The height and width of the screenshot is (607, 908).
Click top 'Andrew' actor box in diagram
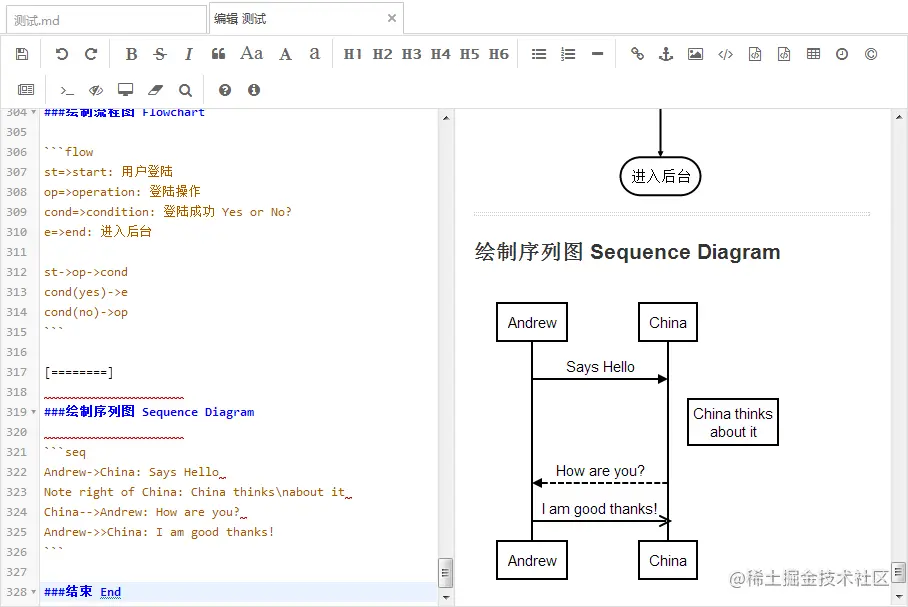tap(532, 322)
